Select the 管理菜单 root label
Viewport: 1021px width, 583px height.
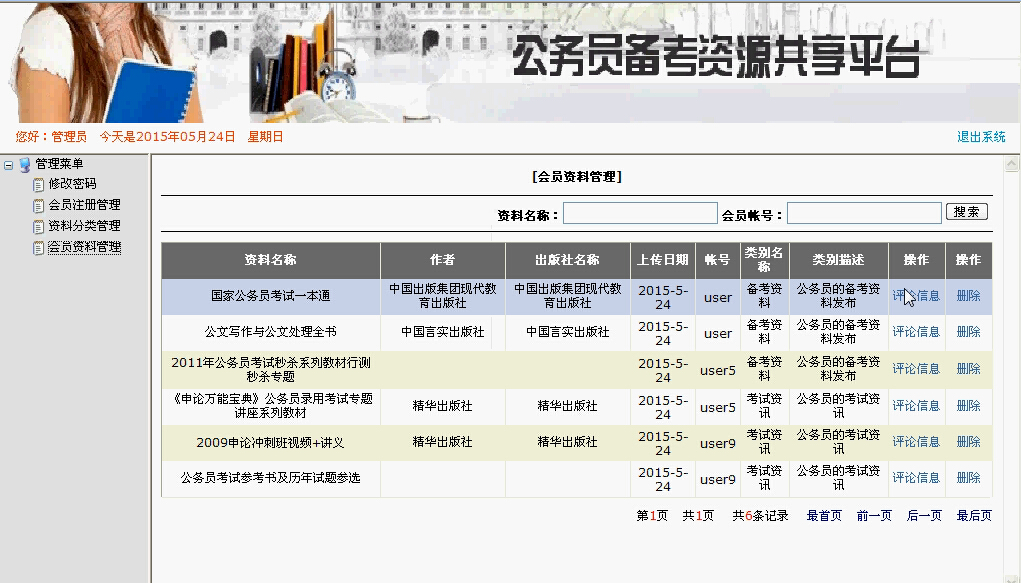click(x=59, y=164)
